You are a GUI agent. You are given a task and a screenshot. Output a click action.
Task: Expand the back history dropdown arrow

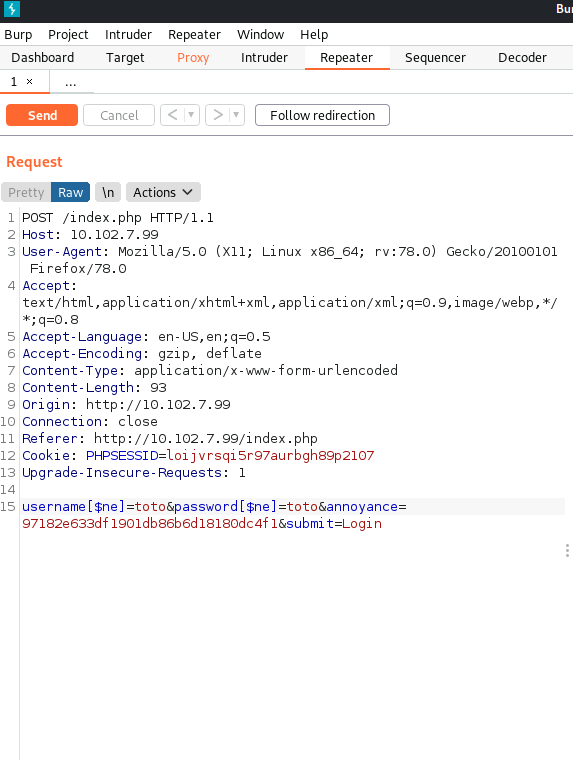[191, 115]
